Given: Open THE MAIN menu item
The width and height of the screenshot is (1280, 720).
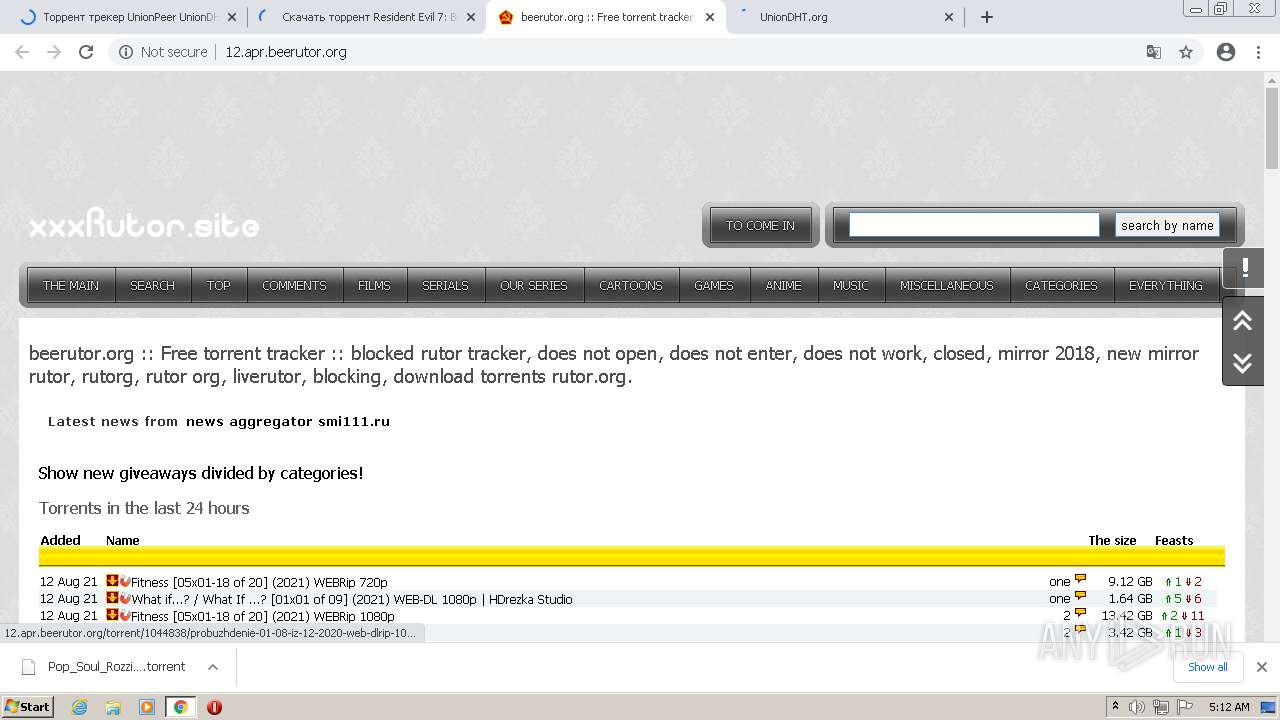Looking at the screenshot, I should tap(71, 285).
